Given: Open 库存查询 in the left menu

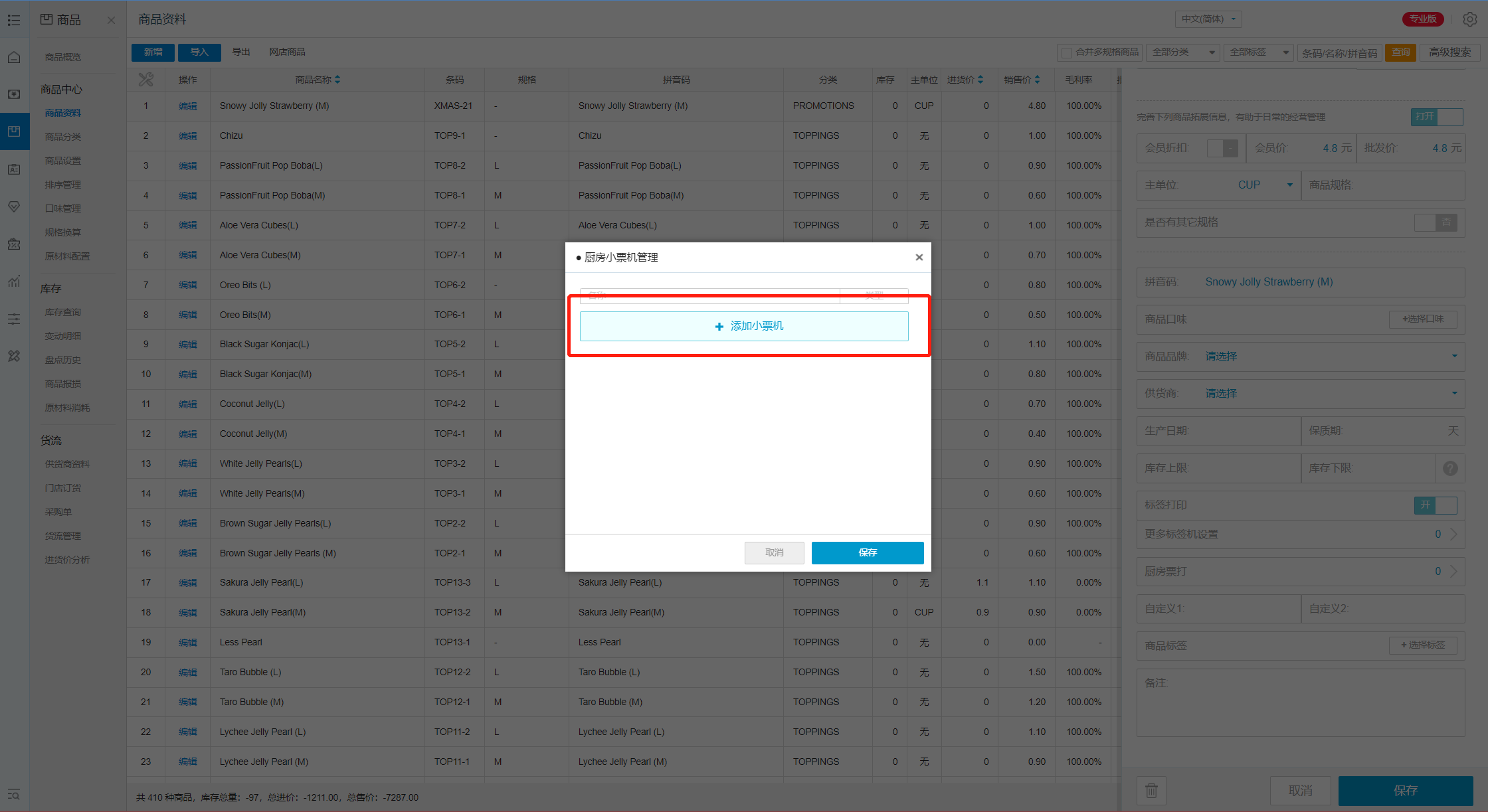Looking at the screenshot, I should pos(63,312).
